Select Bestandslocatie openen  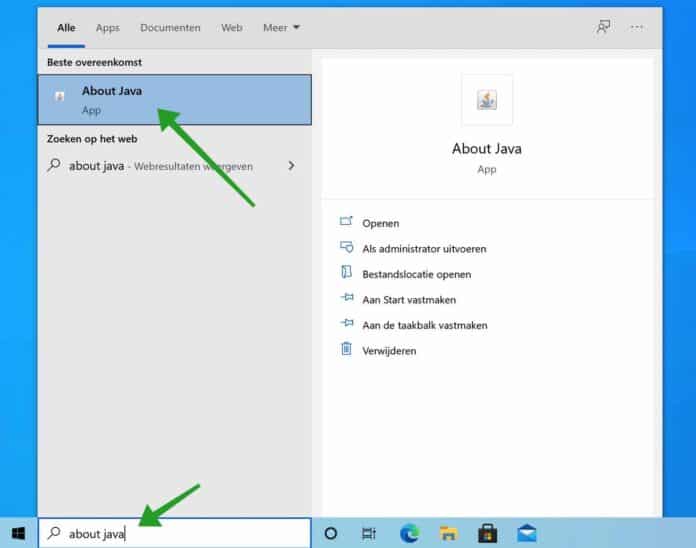click(x=416, y=274)
